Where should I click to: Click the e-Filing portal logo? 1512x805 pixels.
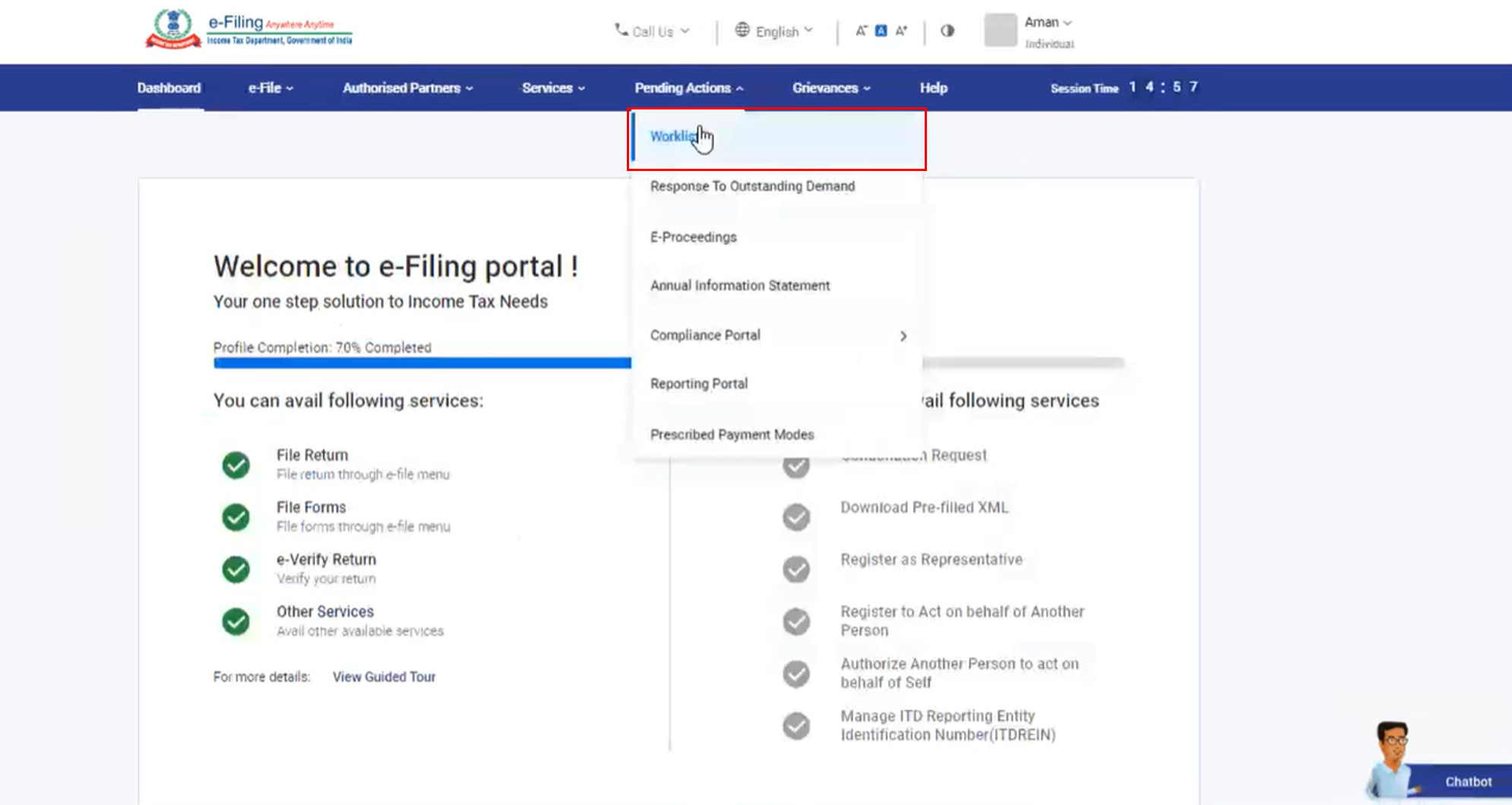pos(248,30)
